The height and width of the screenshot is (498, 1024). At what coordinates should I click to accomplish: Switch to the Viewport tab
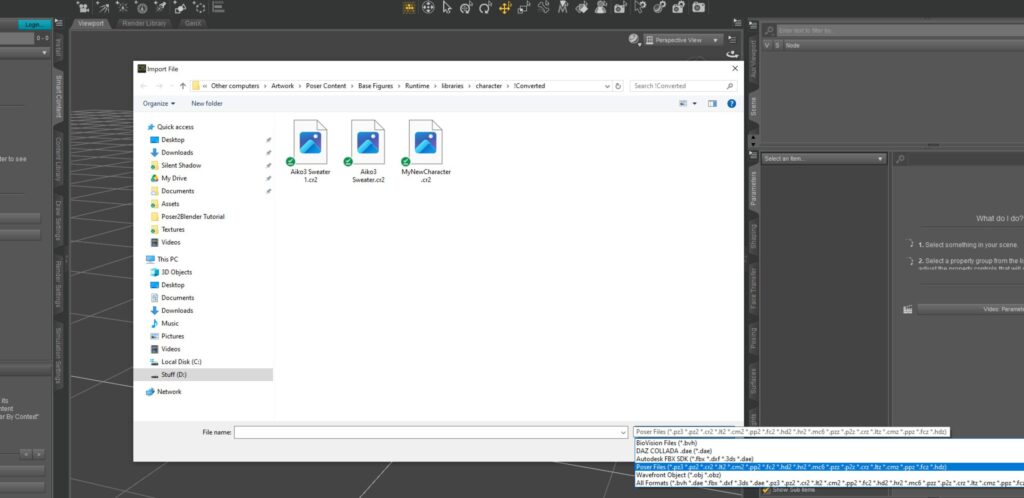pos(91,23)
